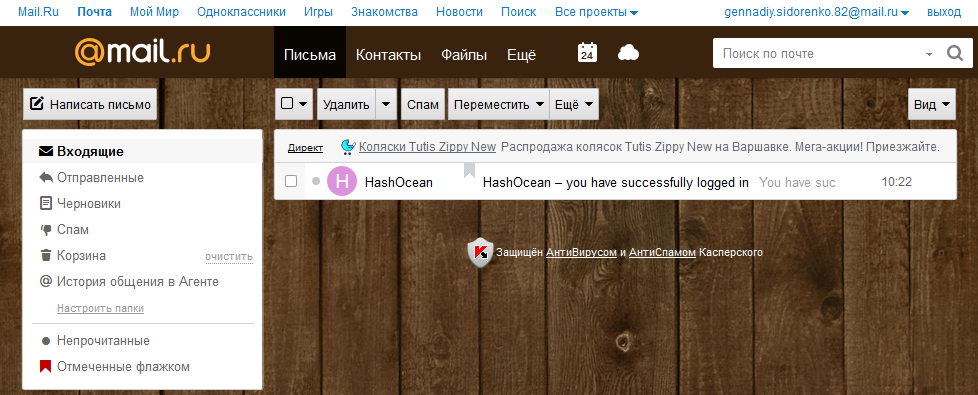Open the Файлы tab
The image size is (978, 395).
[x=464, y=54]
